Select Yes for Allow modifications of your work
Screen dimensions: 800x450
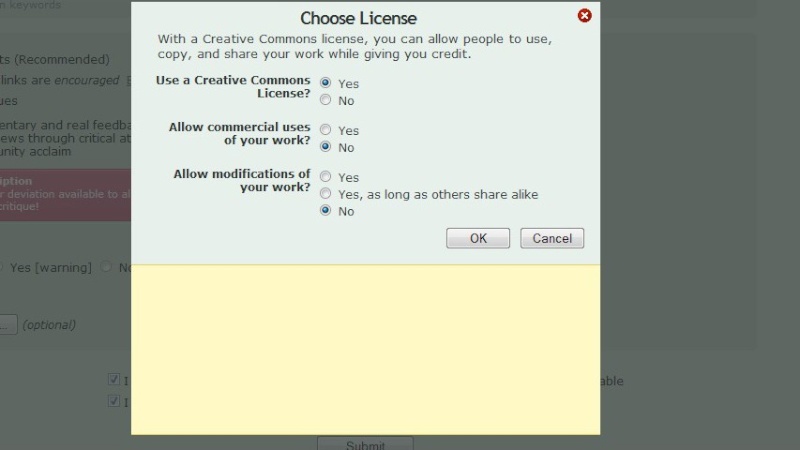326,177
